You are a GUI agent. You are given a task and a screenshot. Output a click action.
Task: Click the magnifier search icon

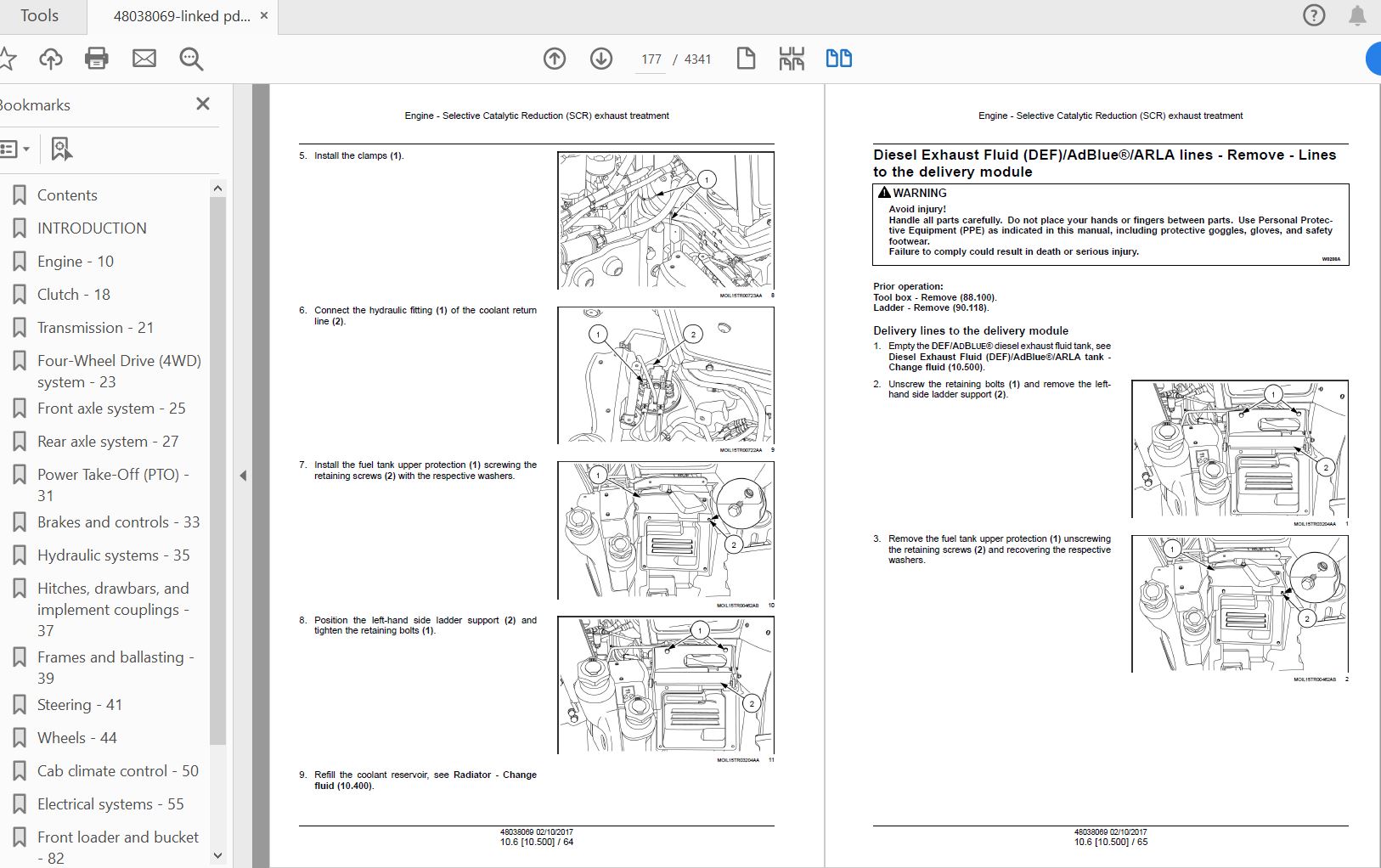pos(191,59)
